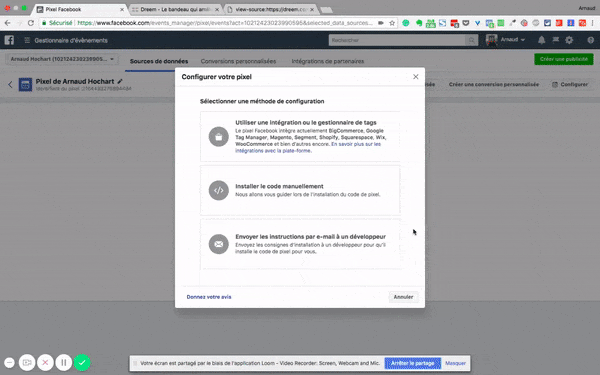Edit pixel name with pencil icon
This screenshot has height=375, width=600.
[120, 81]
